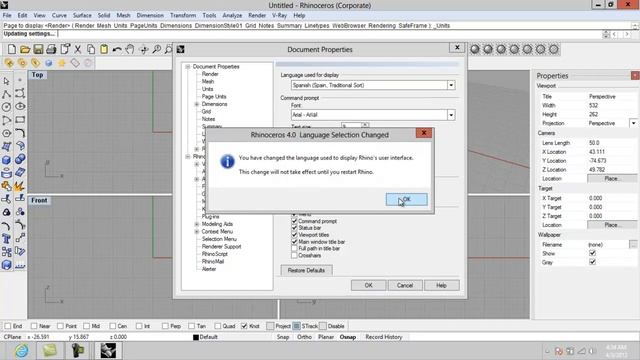This screenshot has height=360, width=640.
Task: Open the display language dropdown
Action: coord(451,85)
